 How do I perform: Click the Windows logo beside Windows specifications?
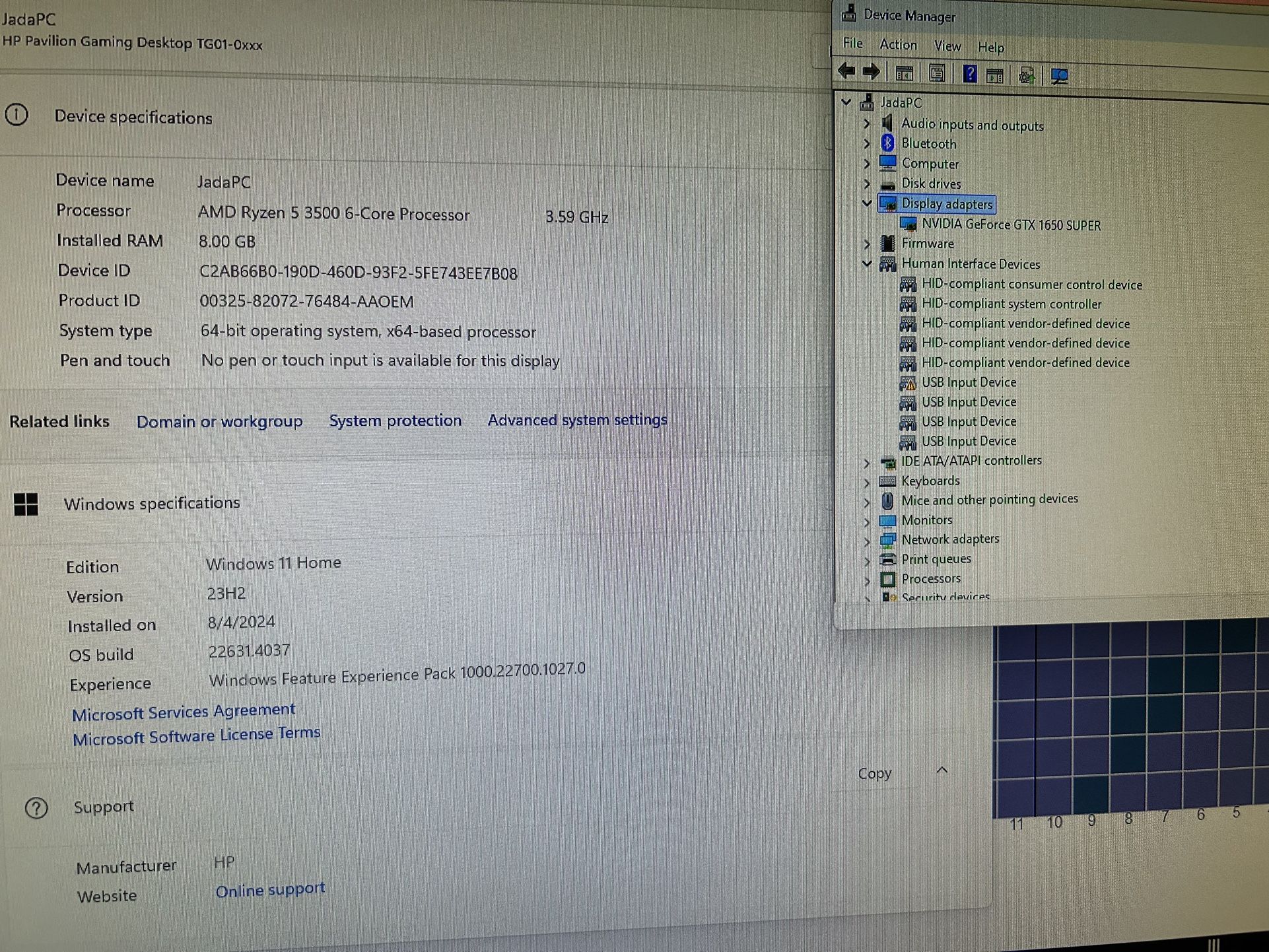tap(26, 504)
